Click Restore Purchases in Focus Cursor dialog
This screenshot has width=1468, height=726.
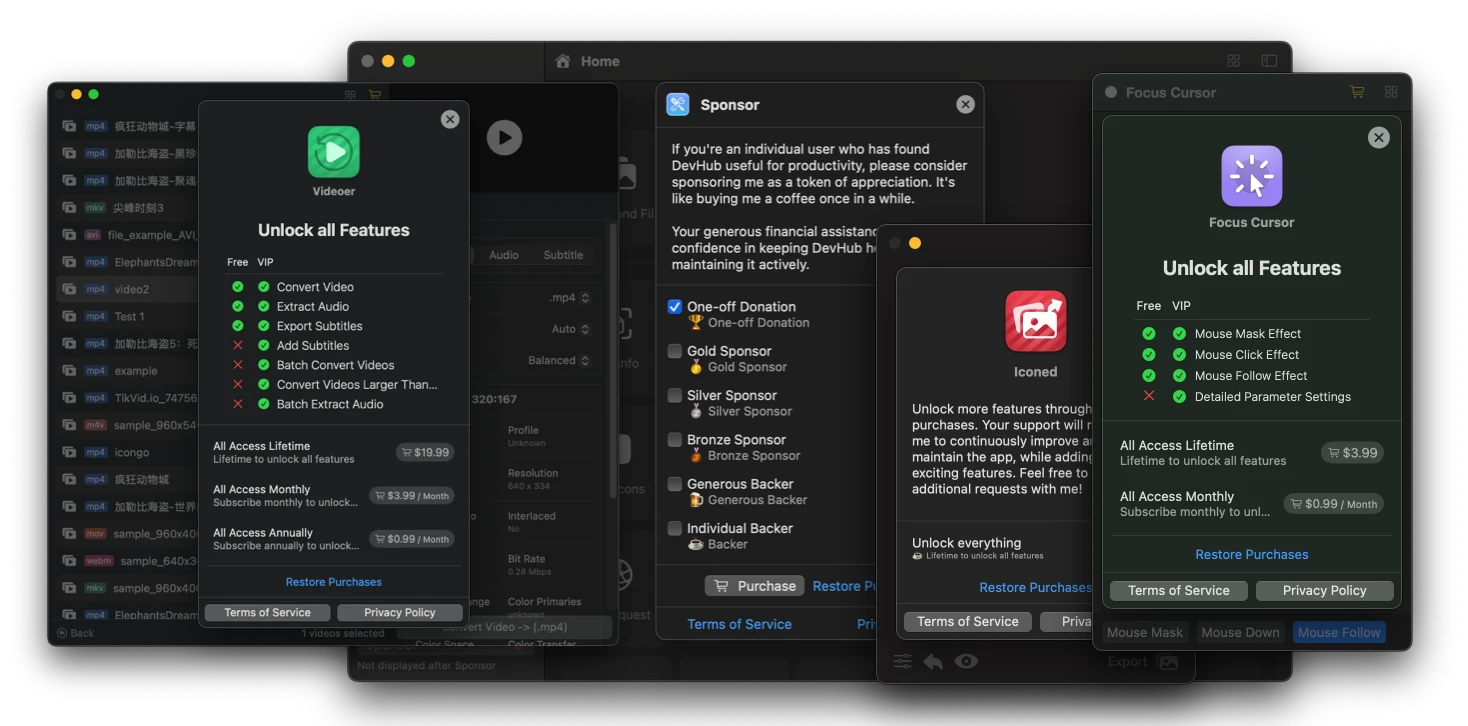click(1252, 554)
